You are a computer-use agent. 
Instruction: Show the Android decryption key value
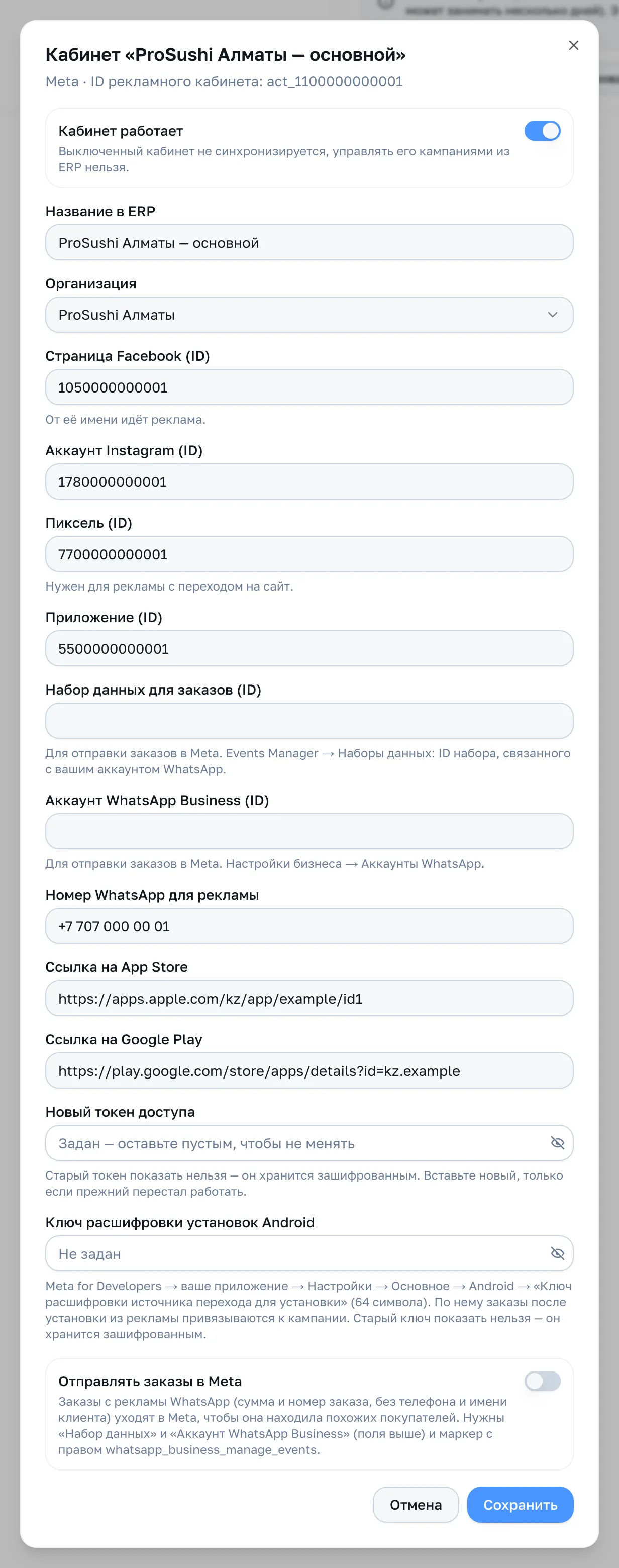pos(557,1253)
